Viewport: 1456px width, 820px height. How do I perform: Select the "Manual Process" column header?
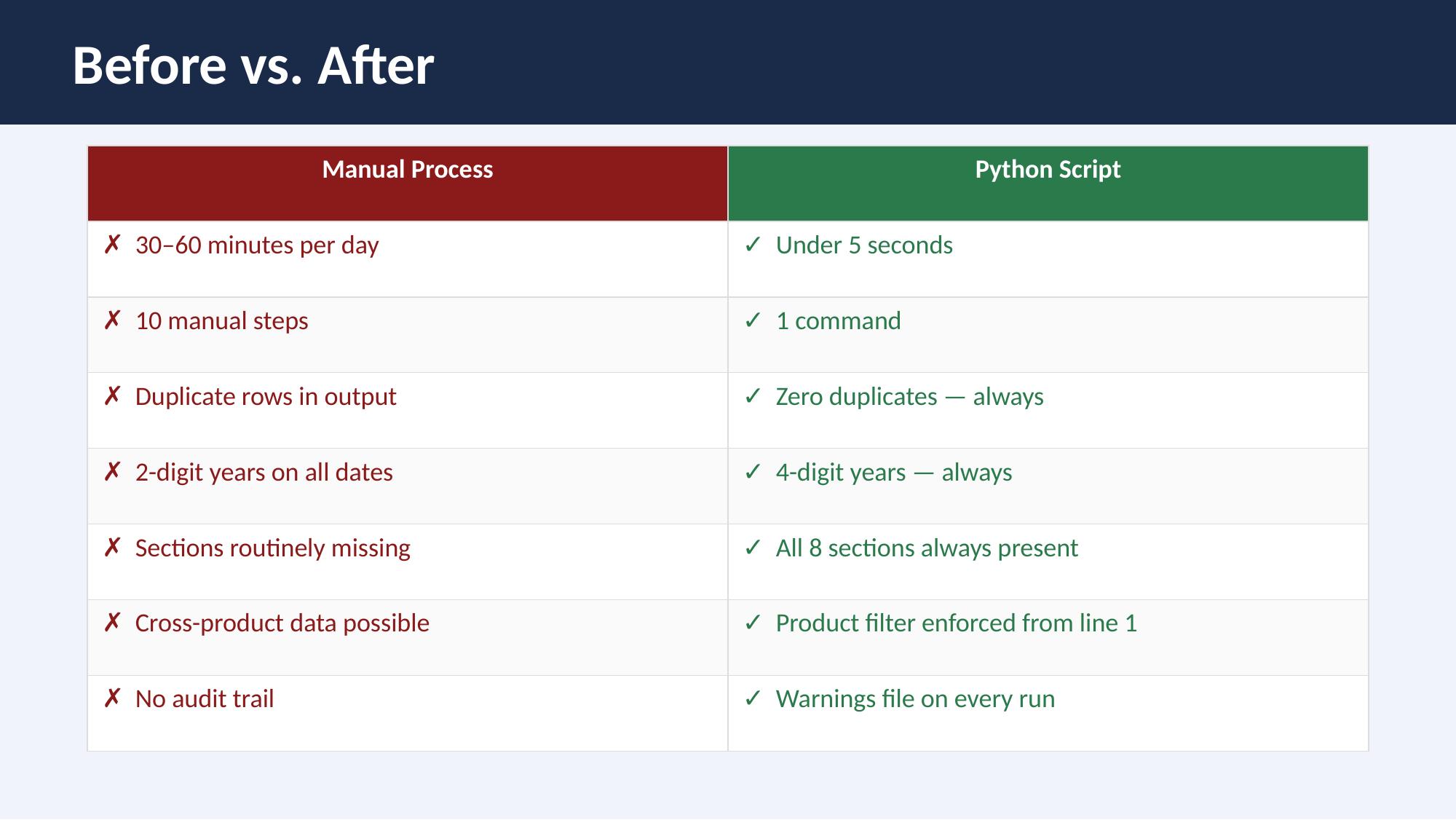coord(408,170)
